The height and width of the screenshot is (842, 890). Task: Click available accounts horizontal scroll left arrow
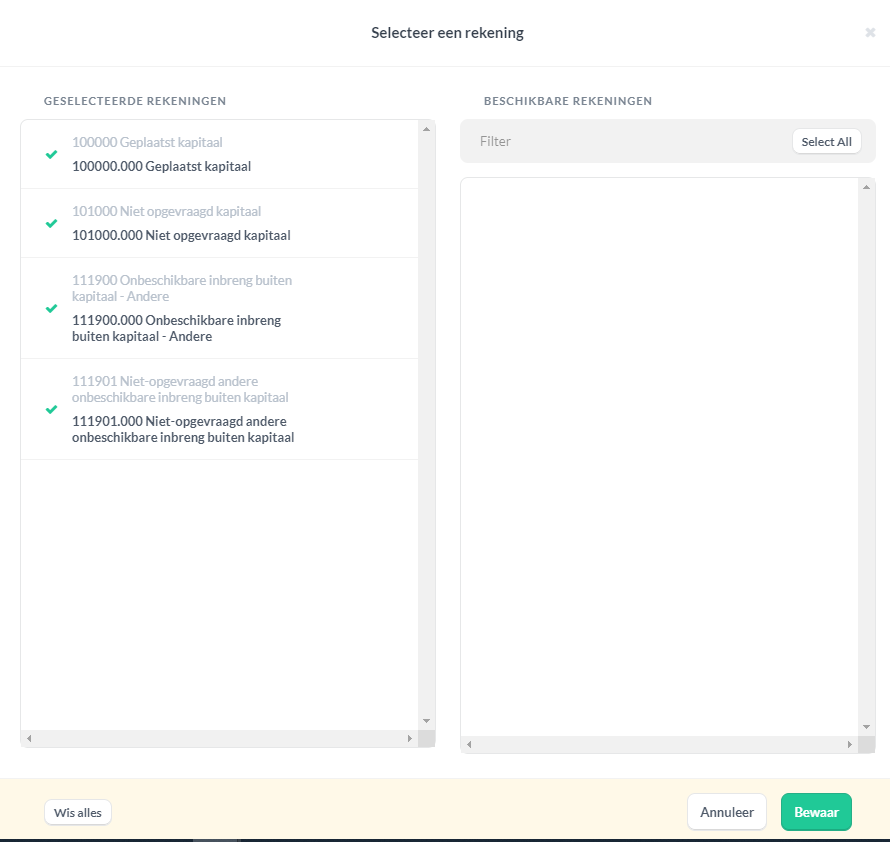coord(469,744)
